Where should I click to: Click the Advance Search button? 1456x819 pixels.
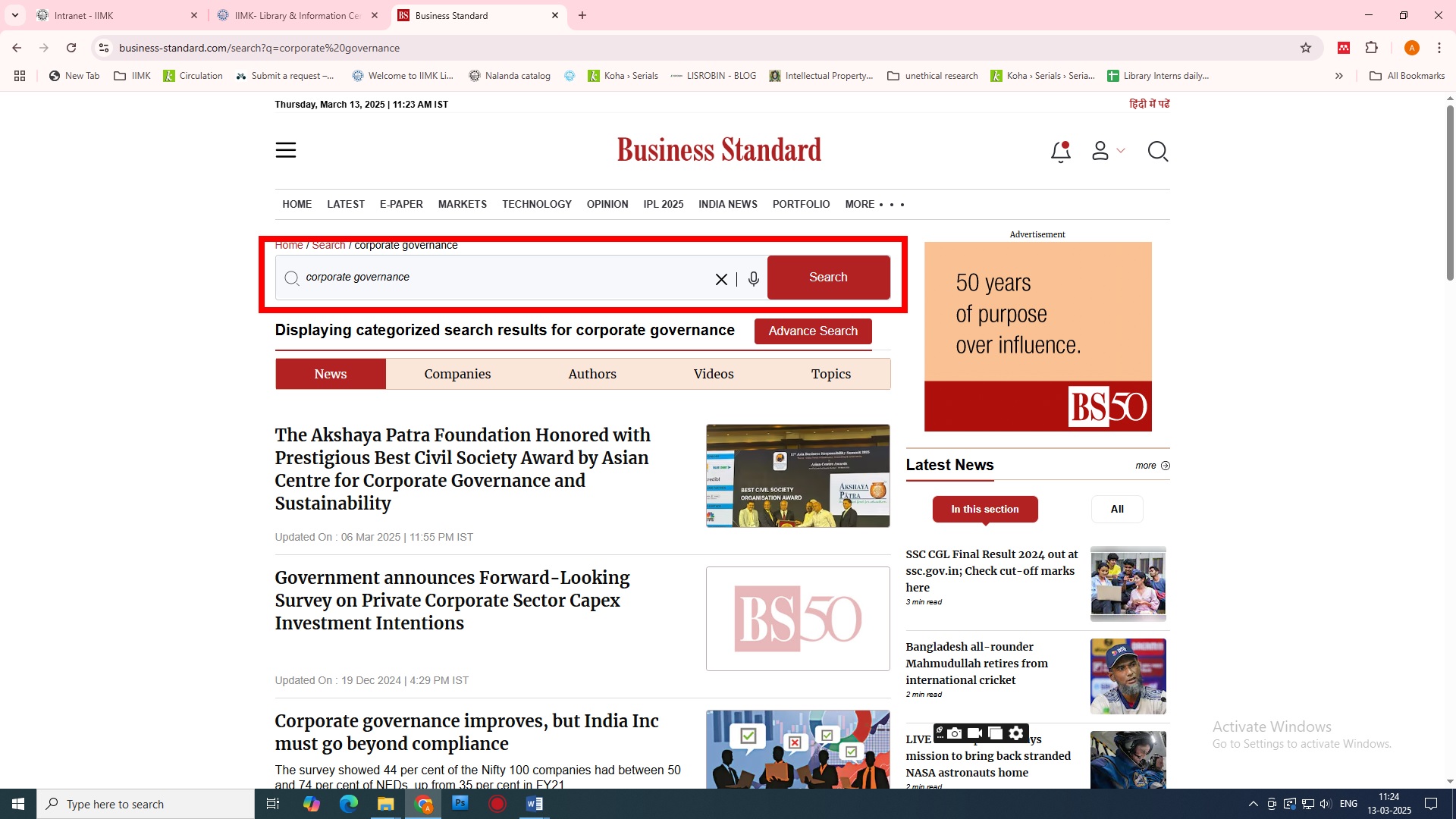[x=812, y=331]
